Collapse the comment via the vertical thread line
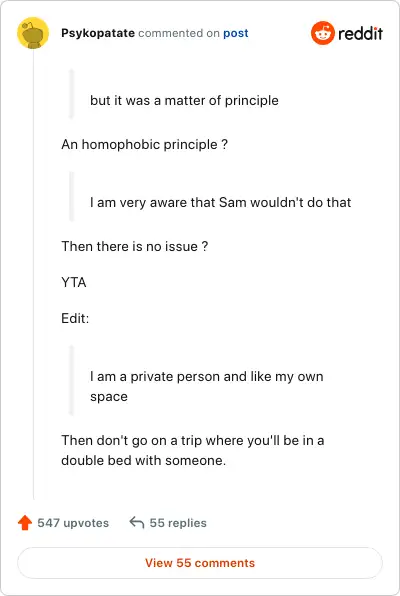This screenshot has width=400, height=596. point(33,274)
